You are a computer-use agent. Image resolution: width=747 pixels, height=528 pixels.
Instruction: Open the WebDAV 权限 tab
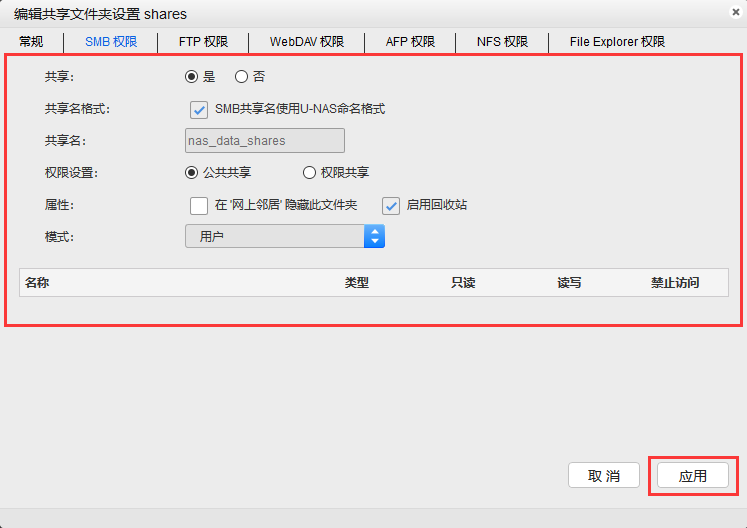(306, 42)
